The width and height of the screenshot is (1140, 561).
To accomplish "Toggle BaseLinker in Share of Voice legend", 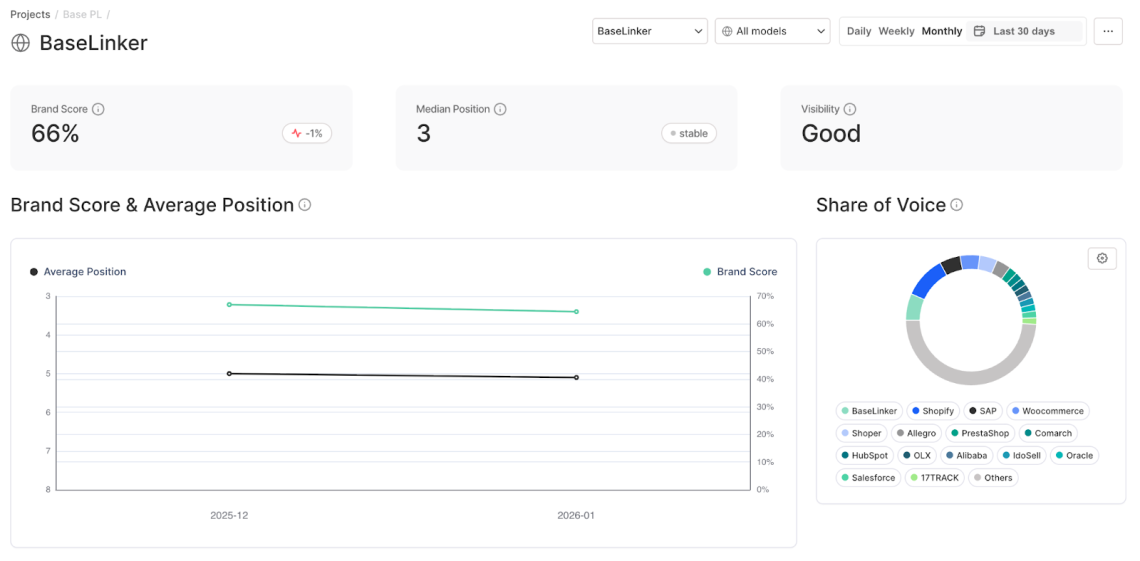I will pos(870,411).
